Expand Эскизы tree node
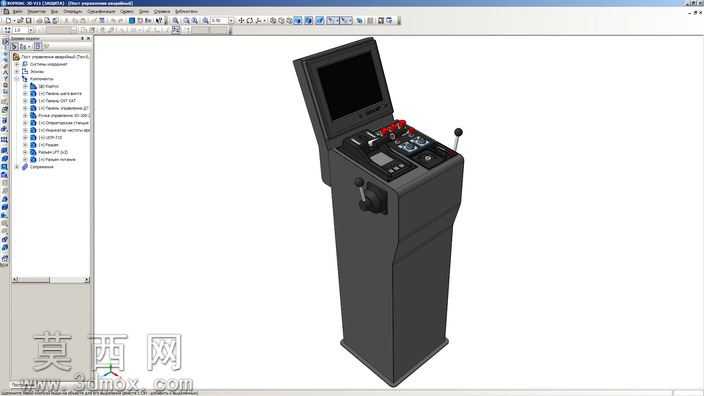This screenshot has height=396, width=704. pyautogui.click(x=17, y=71)
